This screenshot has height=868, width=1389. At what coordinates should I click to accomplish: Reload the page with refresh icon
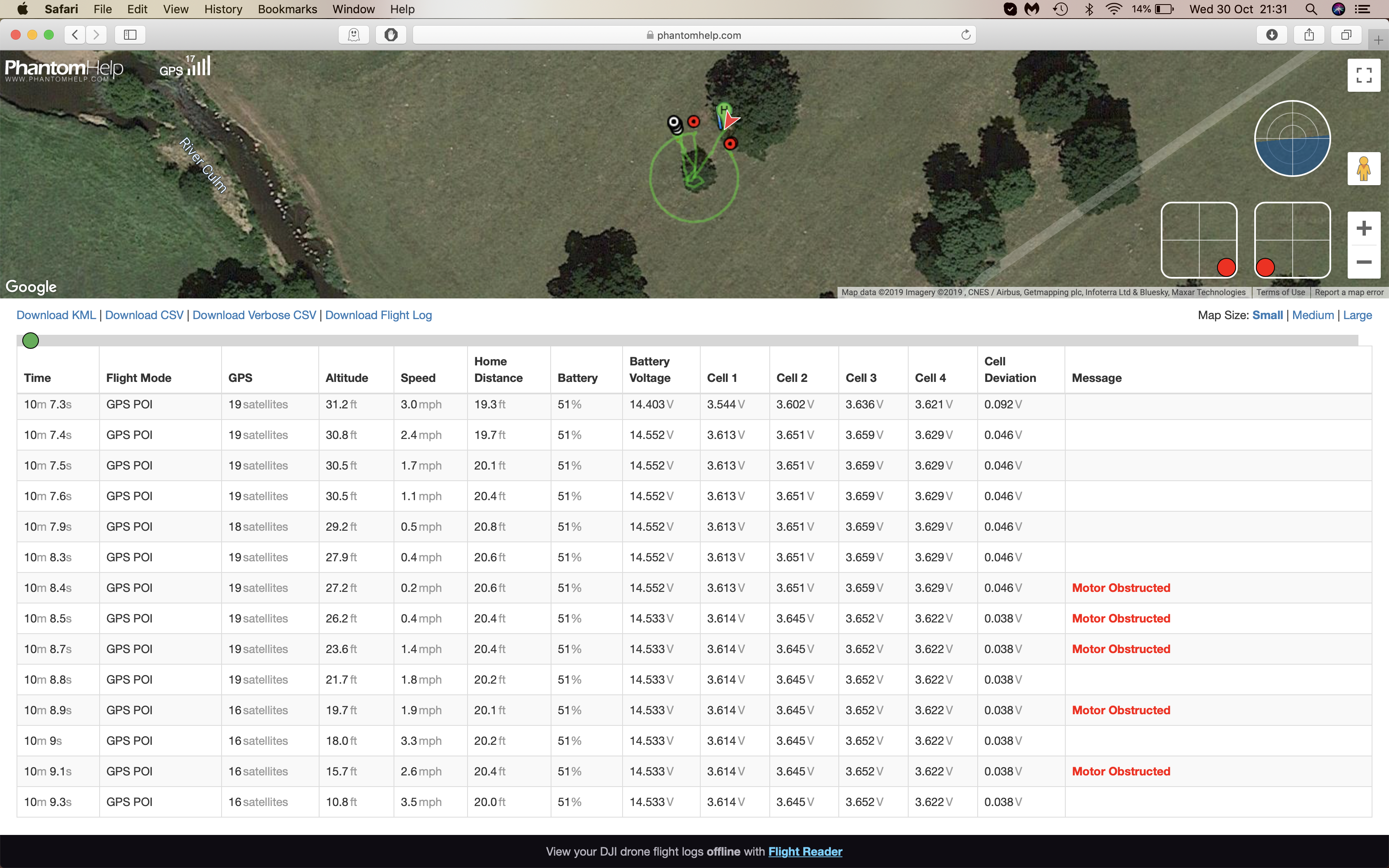(966, 35)
